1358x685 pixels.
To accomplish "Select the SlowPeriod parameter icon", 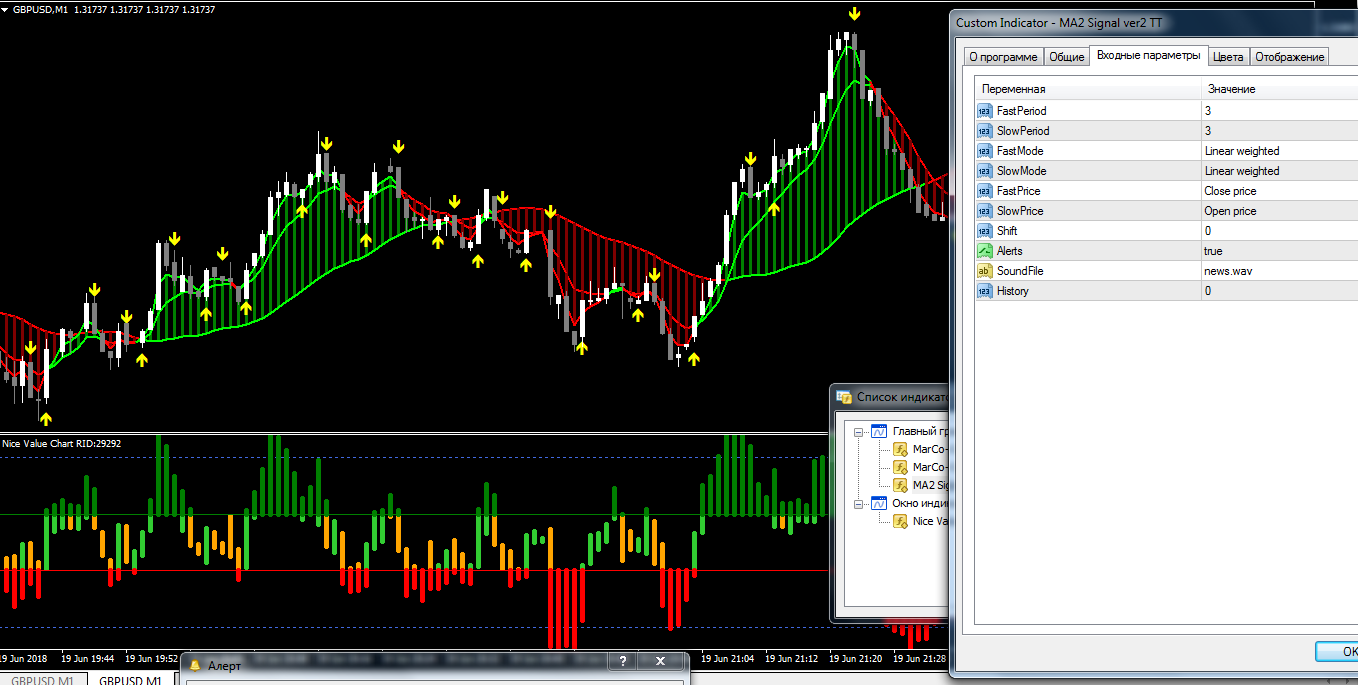I will coord(985,131).
